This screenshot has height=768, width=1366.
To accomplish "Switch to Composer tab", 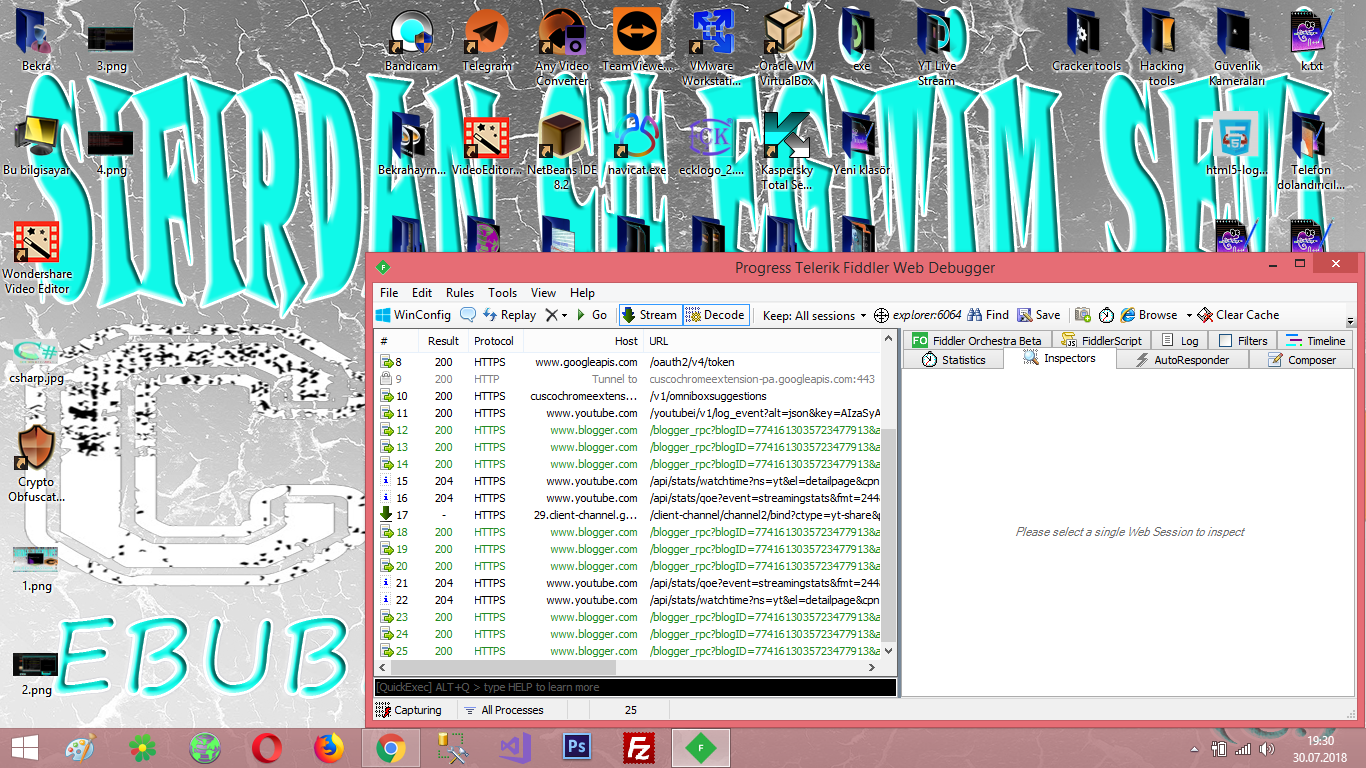I will 1301,360.
